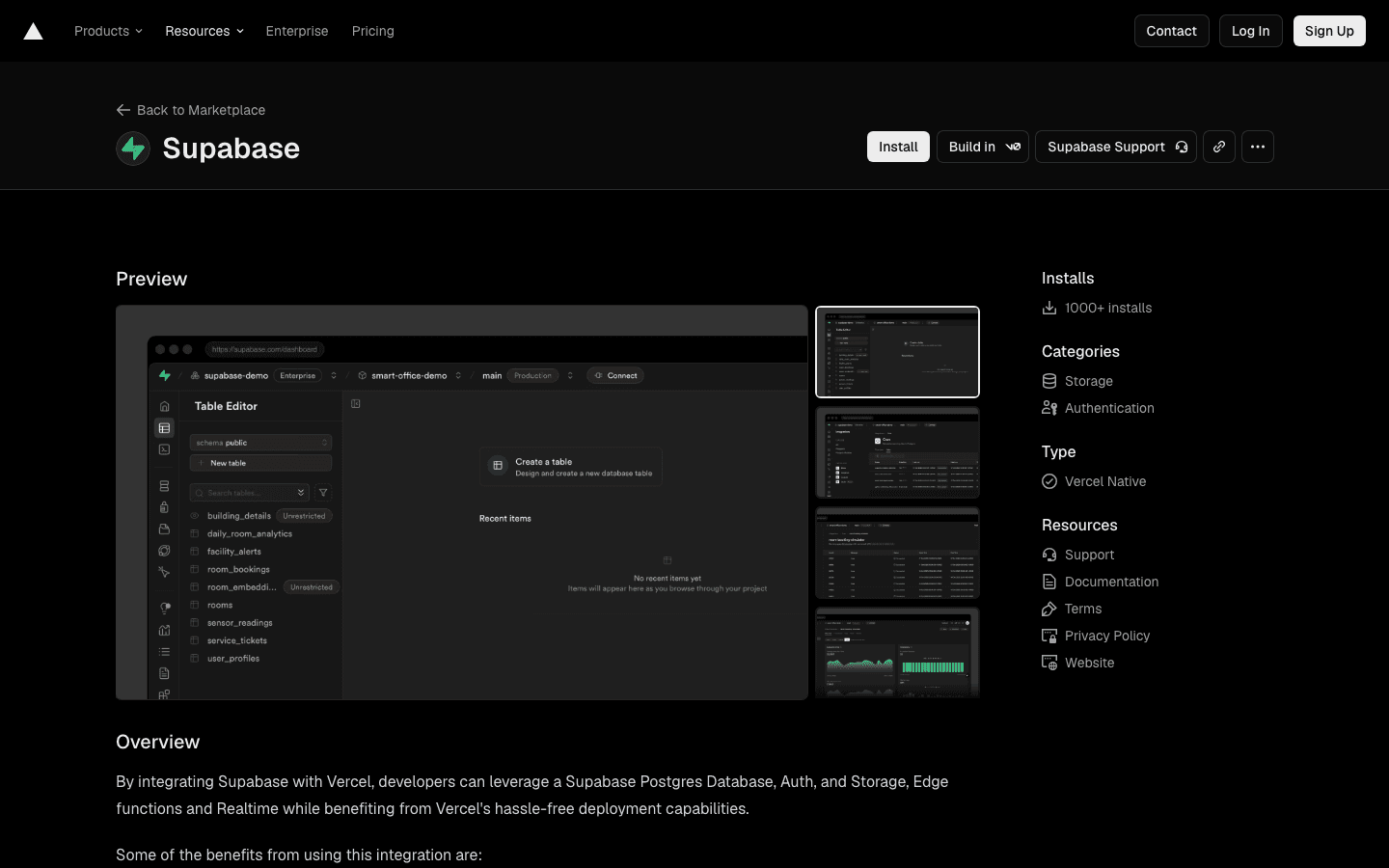This screenshot has height=868, width=1389.
Task: Click the Contact button
Action: click(1171, 31)
